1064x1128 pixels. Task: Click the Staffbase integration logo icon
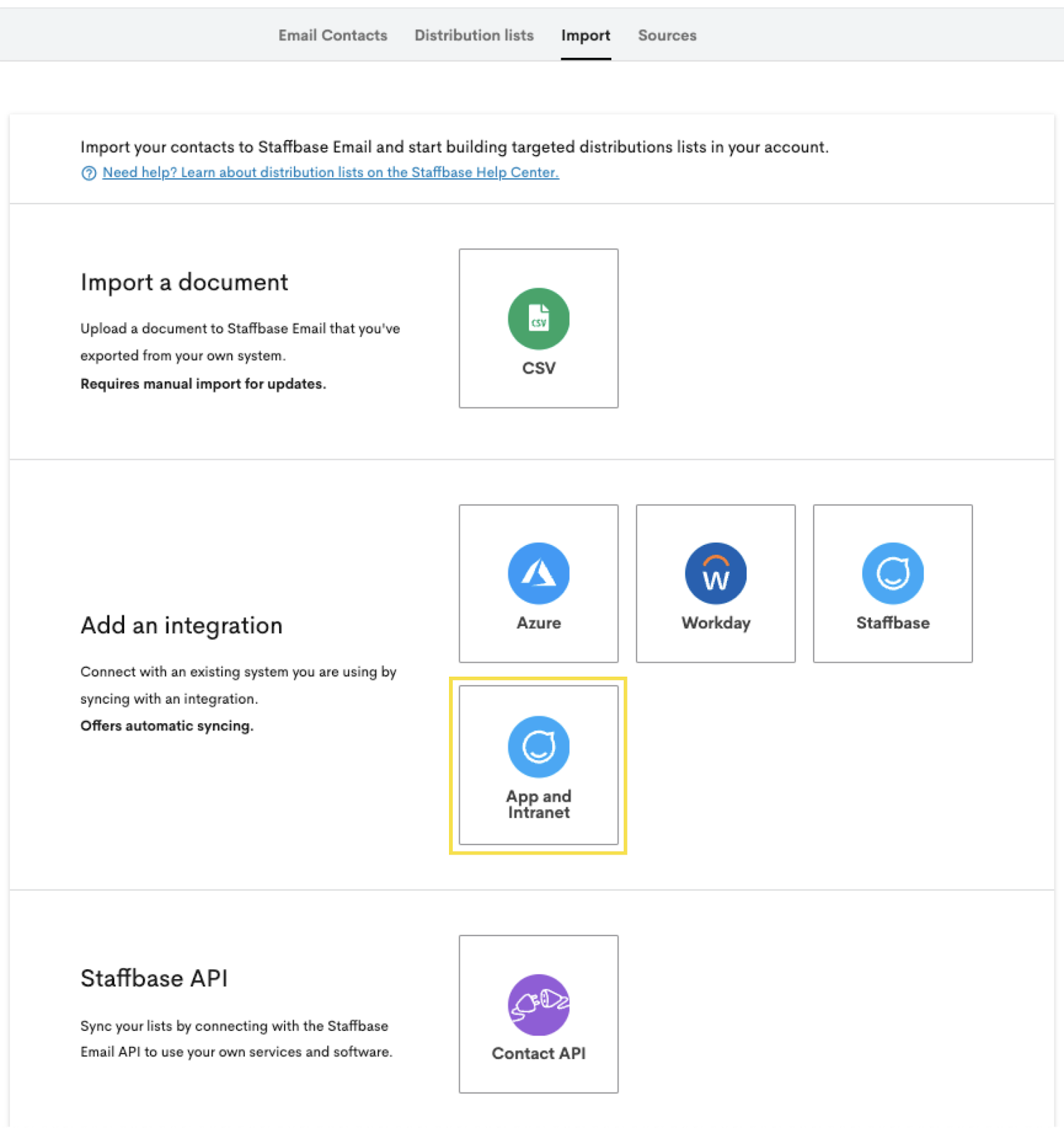tap(893, 573)
